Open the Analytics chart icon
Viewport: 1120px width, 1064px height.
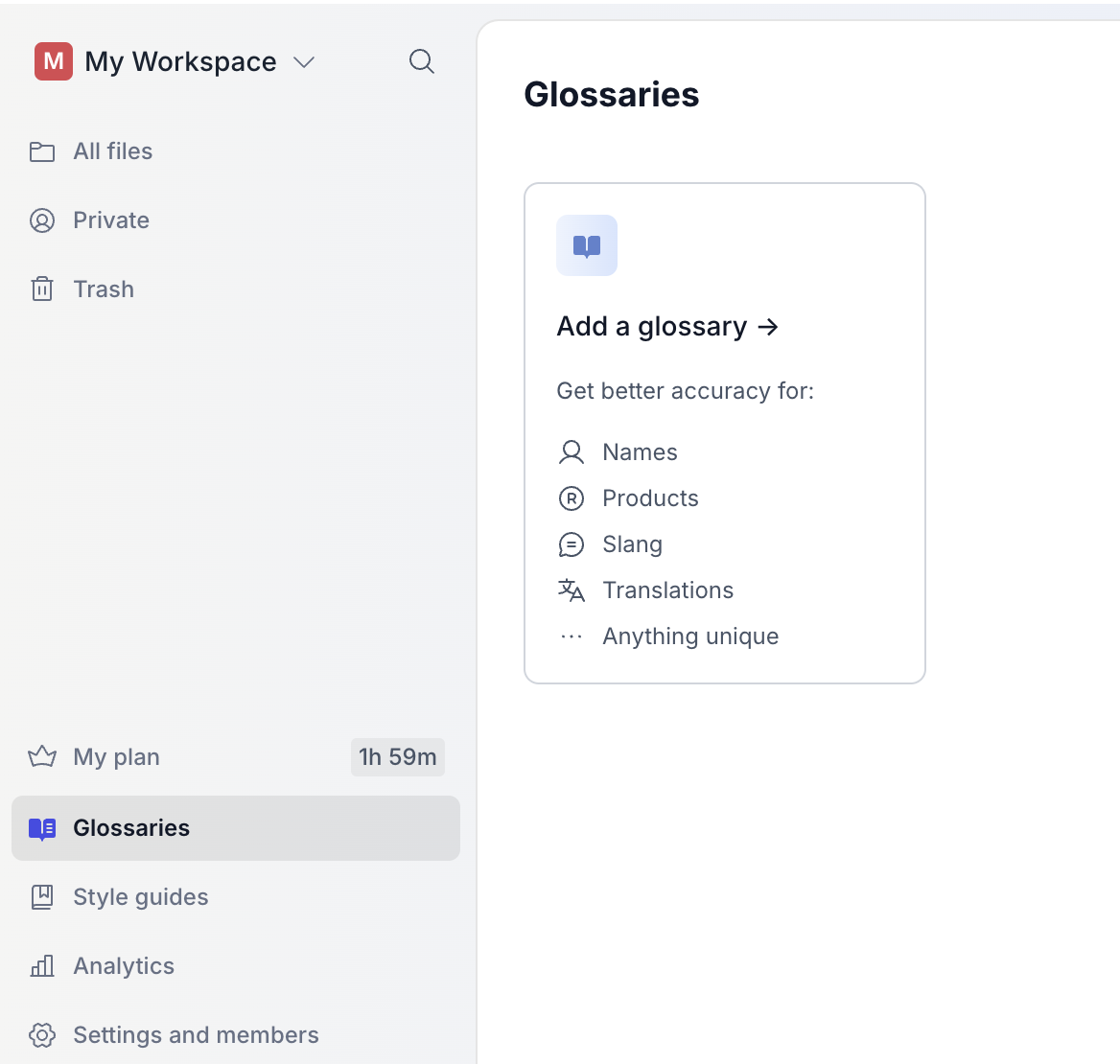(42, 965)
